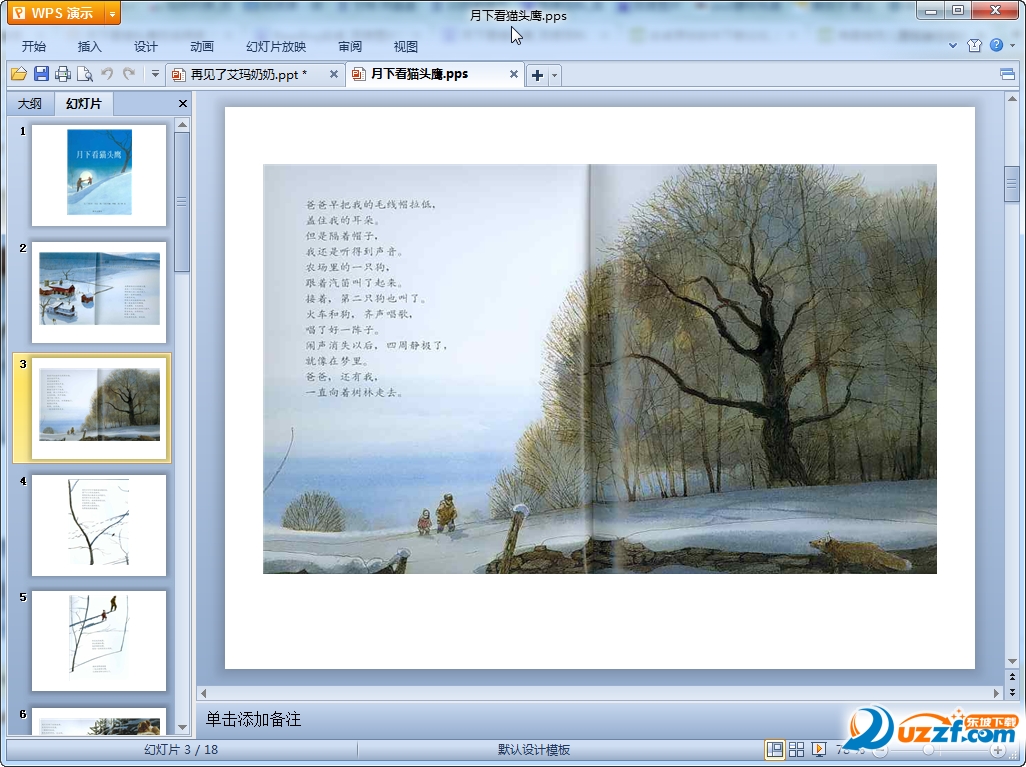Click the zoom slider handle
The width and height of the screenshot is (1026, 767).
coord(929,750)
